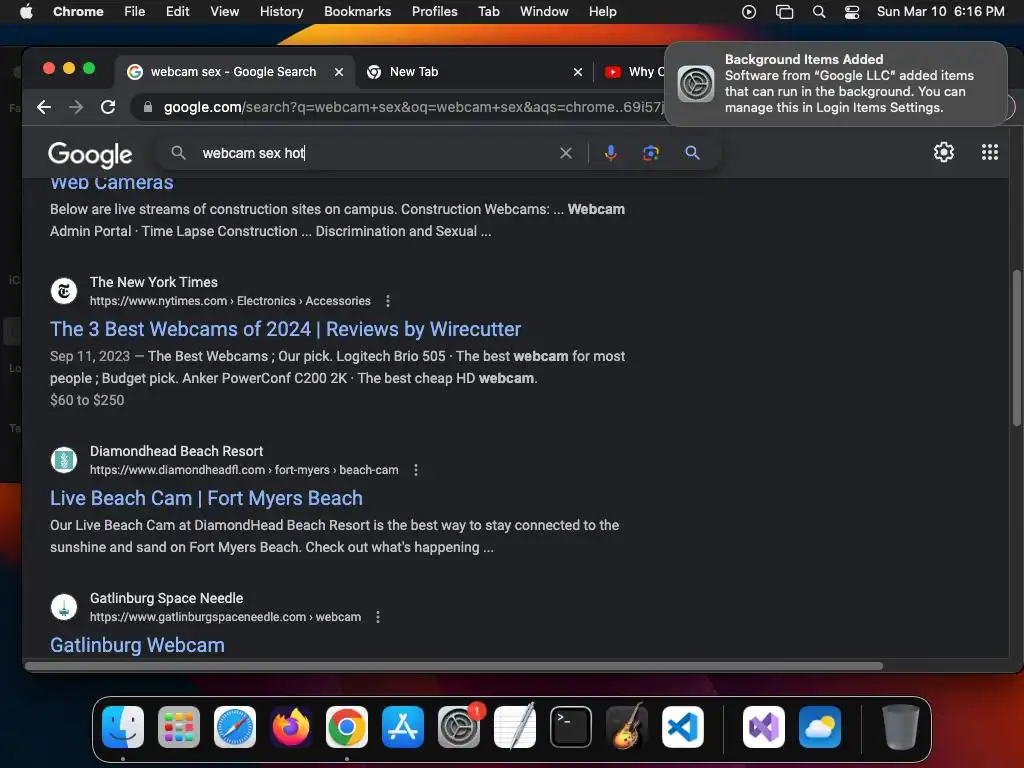Image resolution: width=1024 pixels, height=768 pixels.
Task: Open 'Live Beach Cam | Fort Myers Beach' link
Action: click(206, 498)
